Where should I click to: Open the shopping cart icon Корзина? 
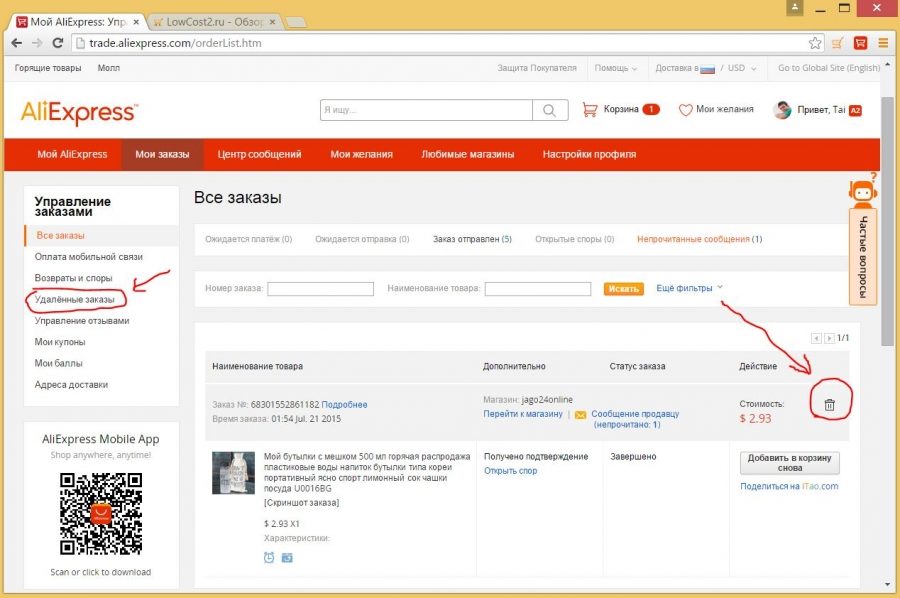(x=589, y=109)
